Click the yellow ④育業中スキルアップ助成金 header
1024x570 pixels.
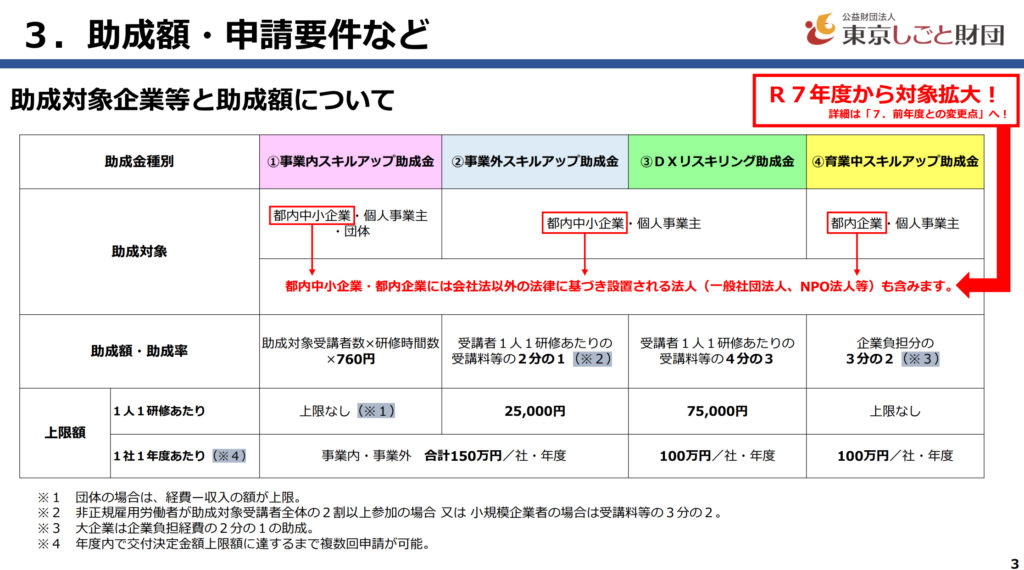895,161
